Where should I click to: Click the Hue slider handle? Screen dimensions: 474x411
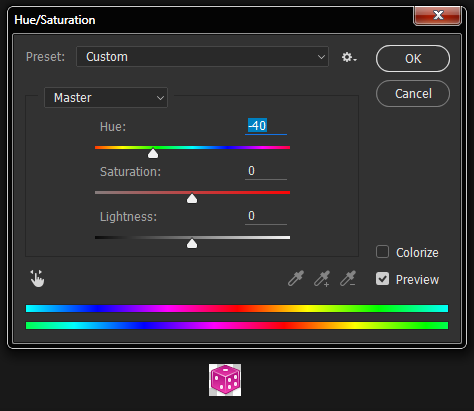pyautogui.click(x=153, y=153)
